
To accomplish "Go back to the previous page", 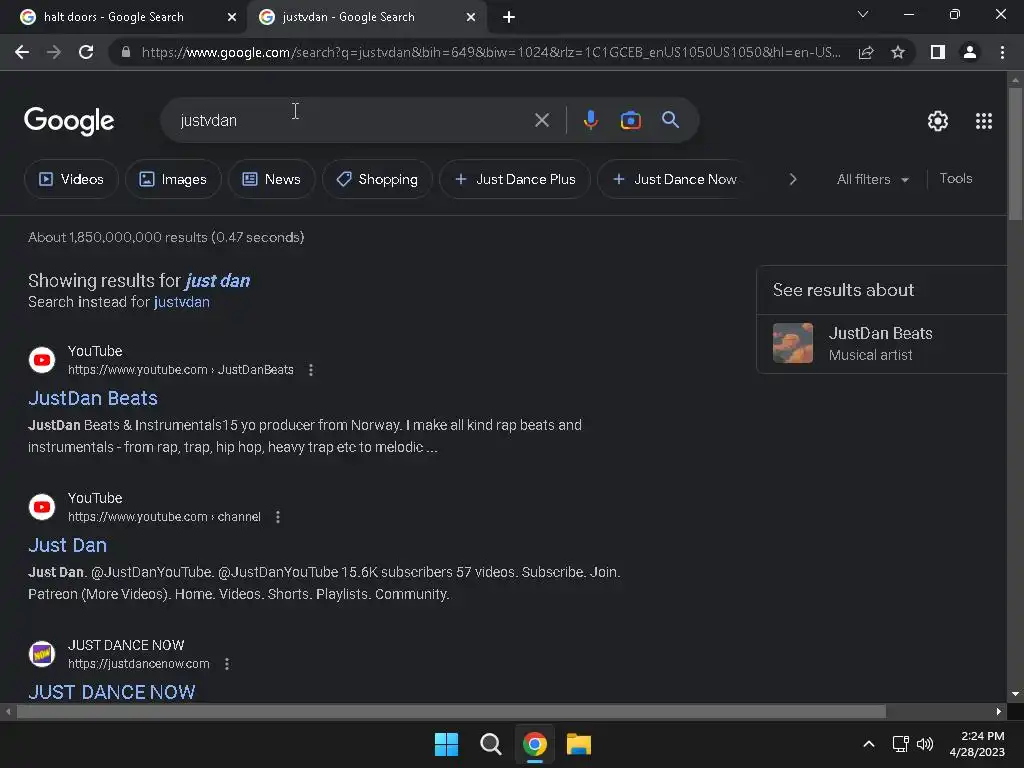I will tap(22, 52).
